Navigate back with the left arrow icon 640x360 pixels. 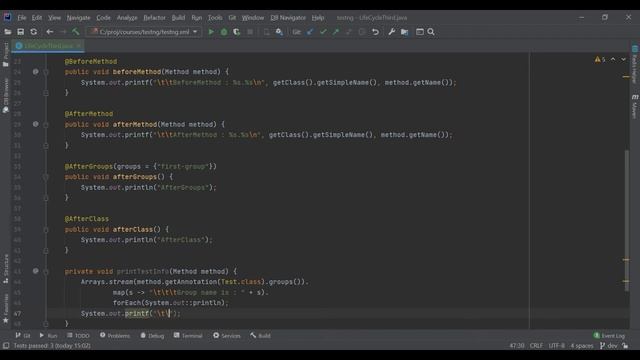pyautogui.click(x=50, y=32)
